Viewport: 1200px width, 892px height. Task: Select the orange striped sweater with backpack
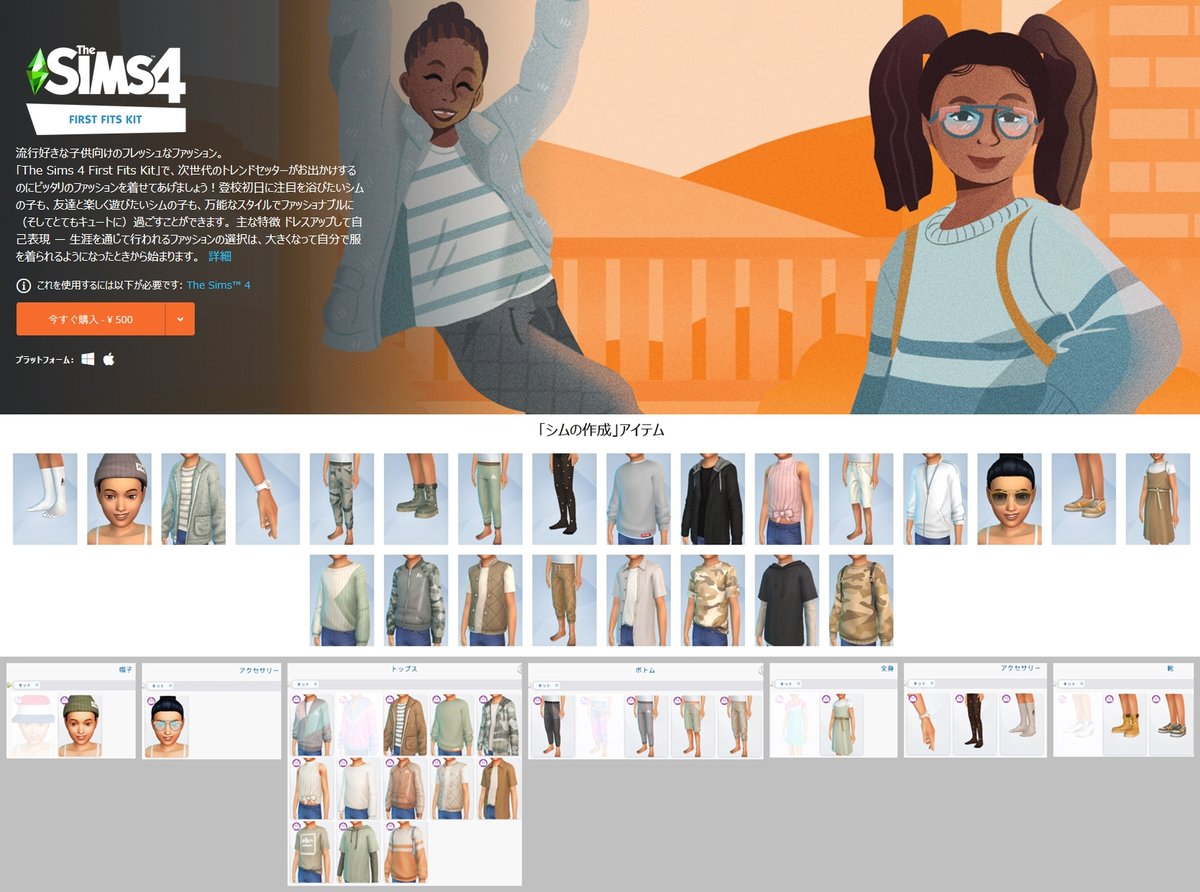[x=405, y=852]
